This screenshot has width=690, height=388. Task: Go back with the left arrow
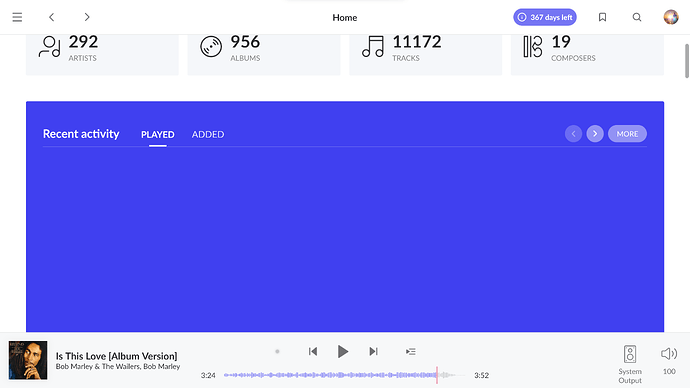(x=51, y=17)
